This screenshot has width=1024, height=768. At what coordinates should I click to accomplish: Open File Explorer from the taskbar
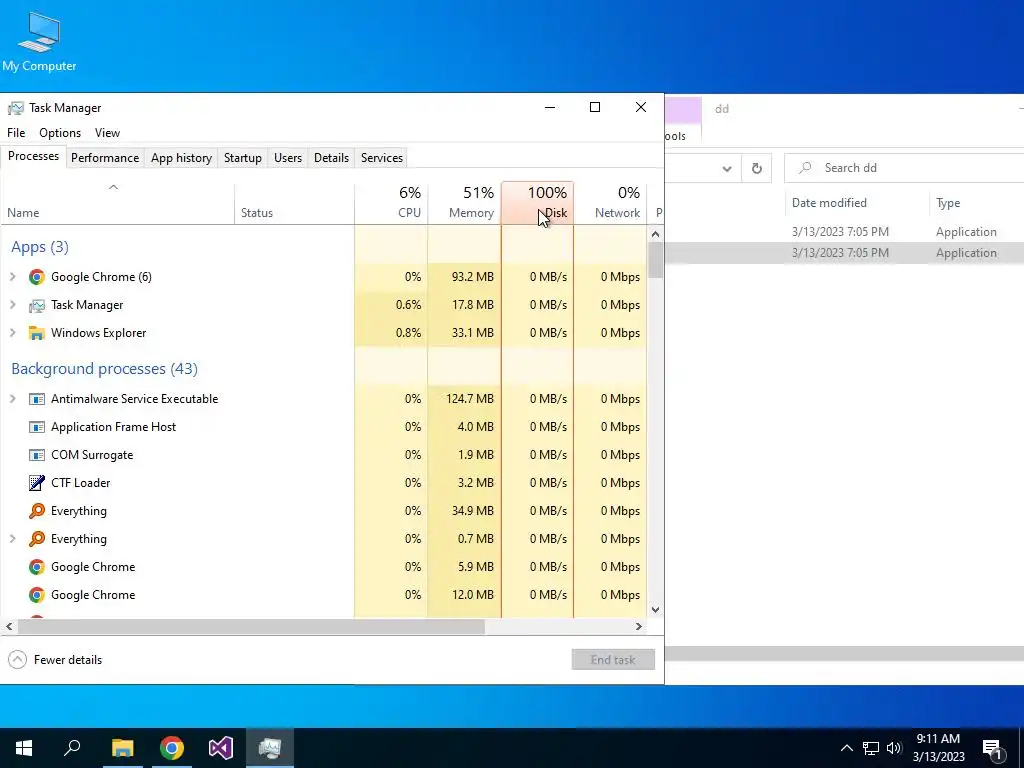[122, 748]
